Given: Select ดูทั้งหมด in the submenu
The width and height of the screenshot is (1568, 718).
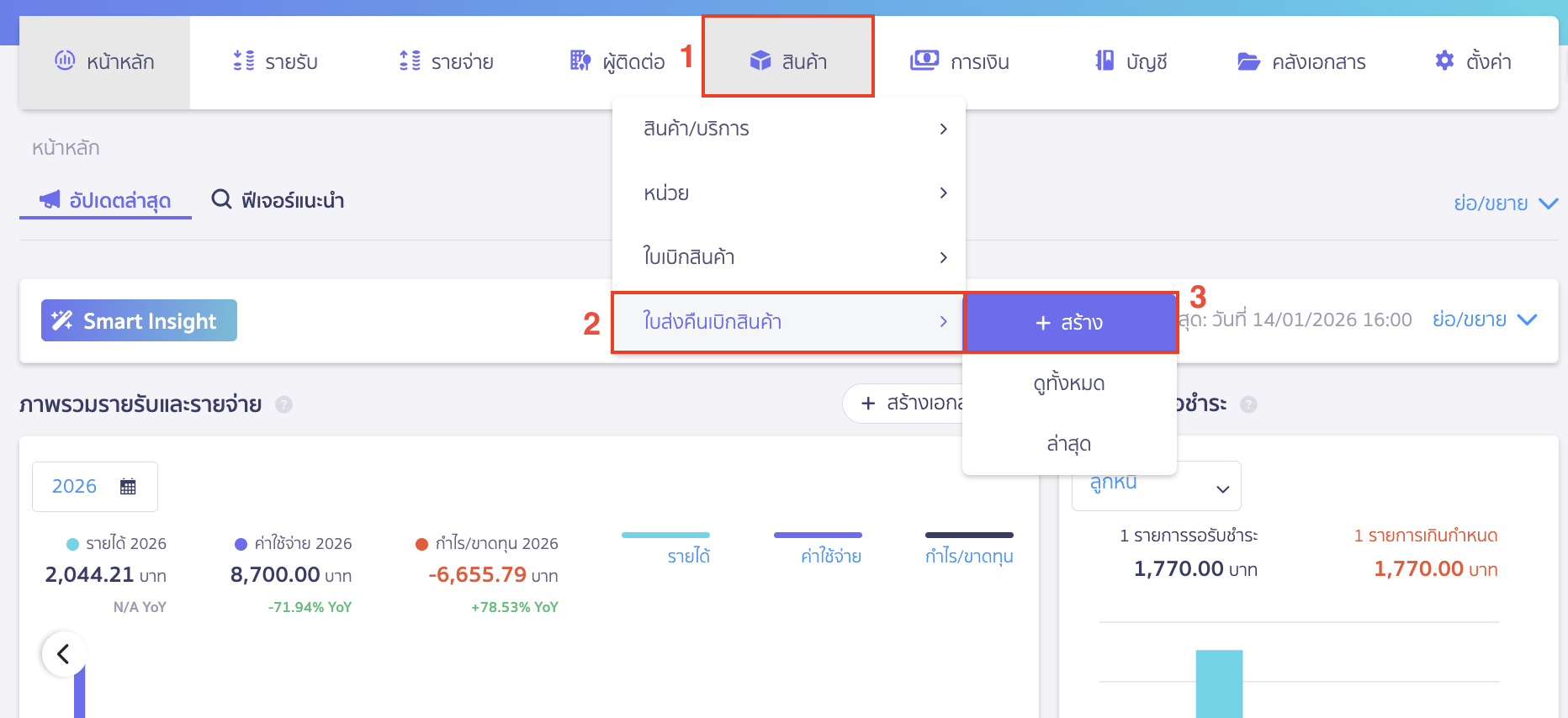Looking at the screenshot, I should click(1069, 383).
